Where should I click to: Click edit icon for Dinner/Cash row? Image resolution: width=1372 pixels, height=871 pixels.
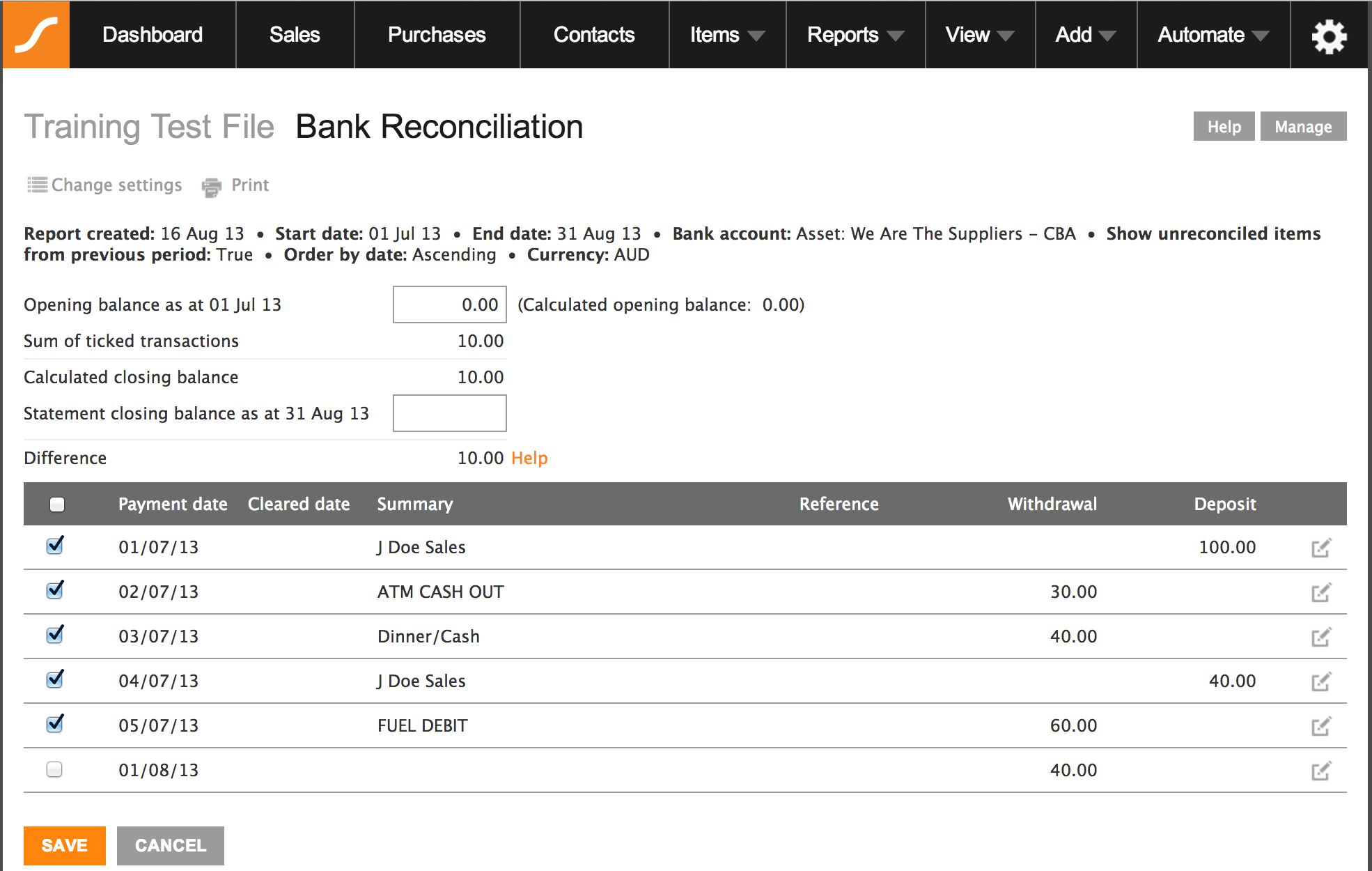tap(1320, 638)
